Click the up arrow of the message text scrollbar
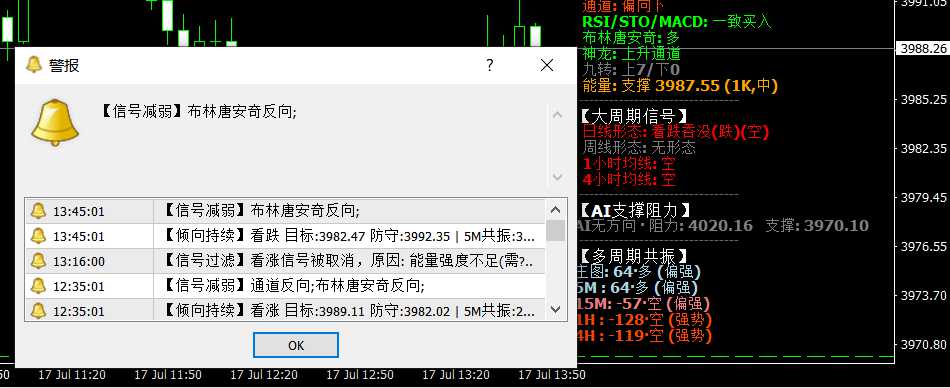Viewport: 950px width, 388px height. (557, 115)
